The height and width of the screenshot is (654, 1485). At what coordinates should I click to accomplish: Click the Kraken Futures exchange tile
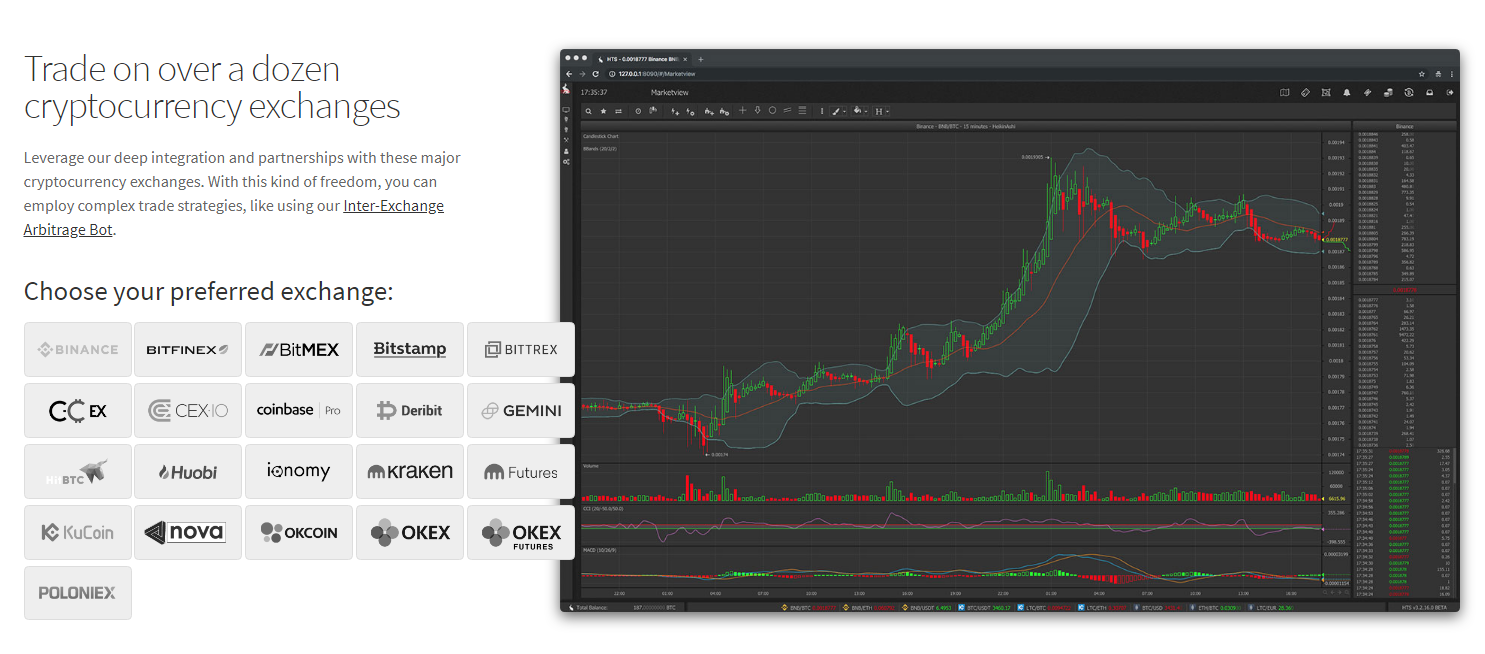point(521,471)
